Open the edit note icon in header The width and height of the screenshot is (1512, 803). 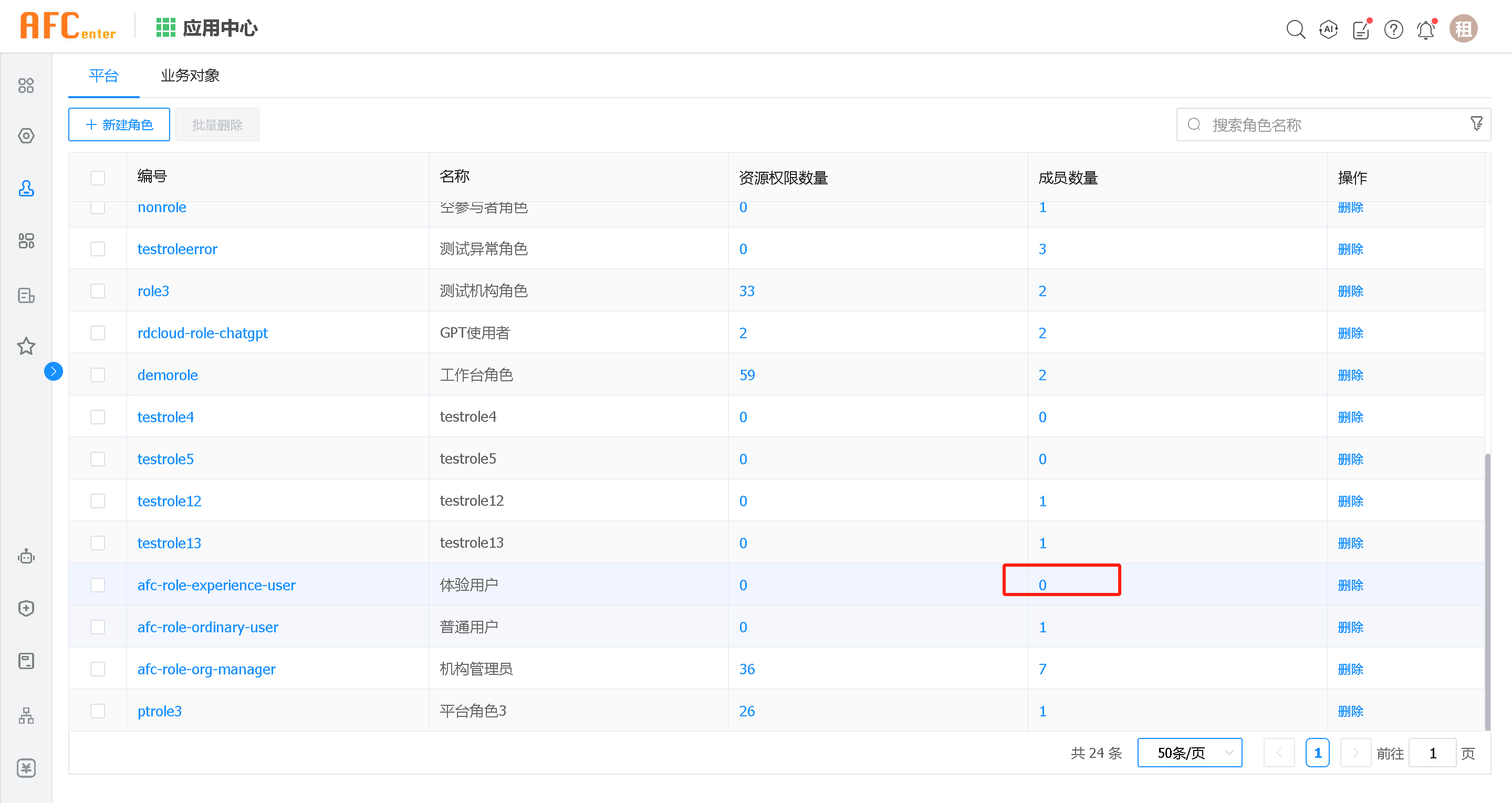coord(1361,30)
